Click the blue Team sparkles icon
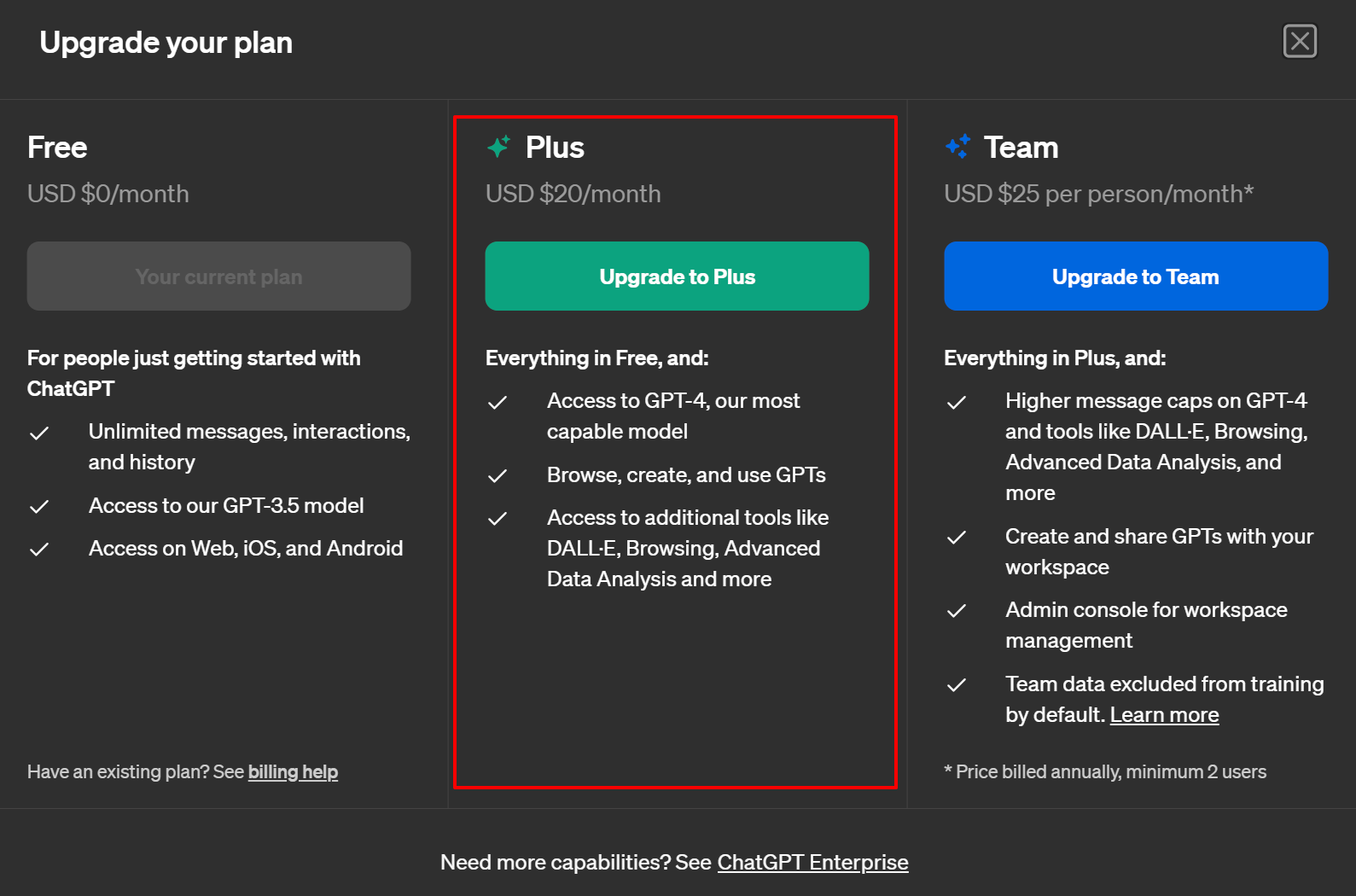Viewport: 1356px width, 896px height. tap(957, 147)
